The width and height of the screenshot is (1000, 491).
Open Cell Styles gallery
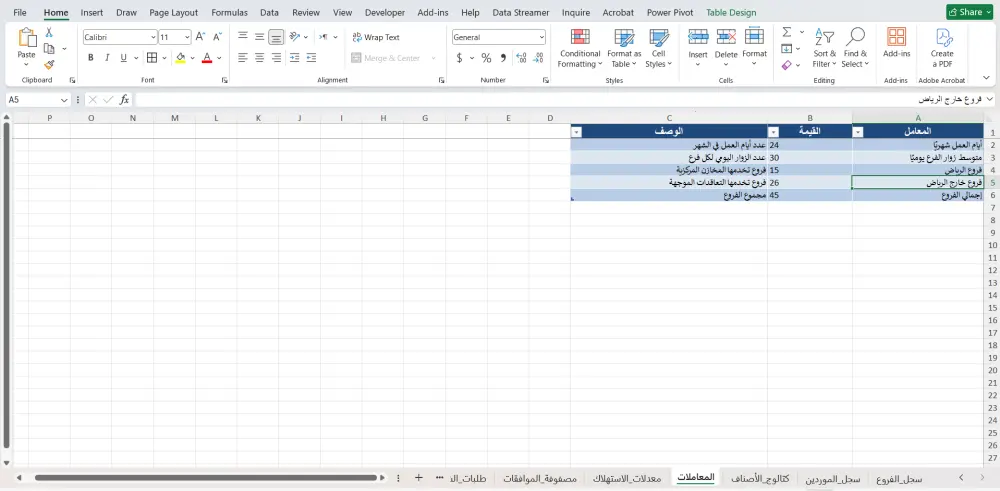659,48
